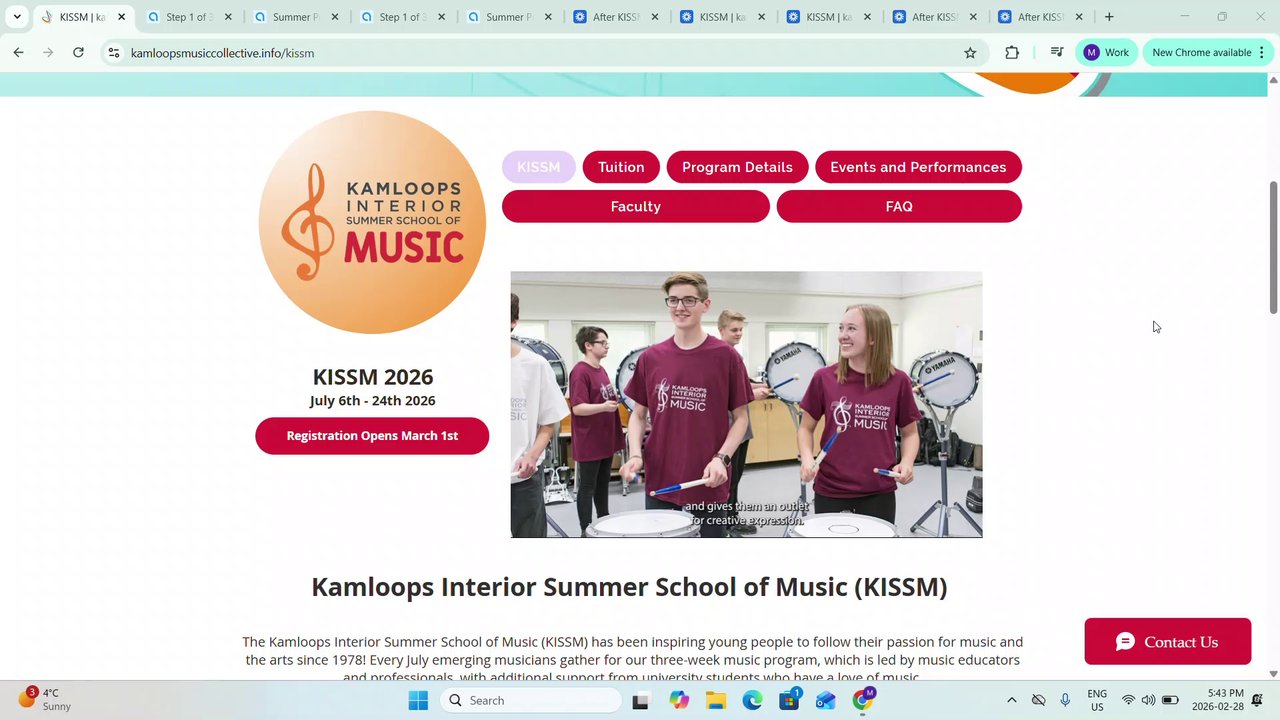This screenshot has height=720, width=1280.
Task: Open File Explorer from the taskbar
Action: pyautogui.click(x=716, y=700)
